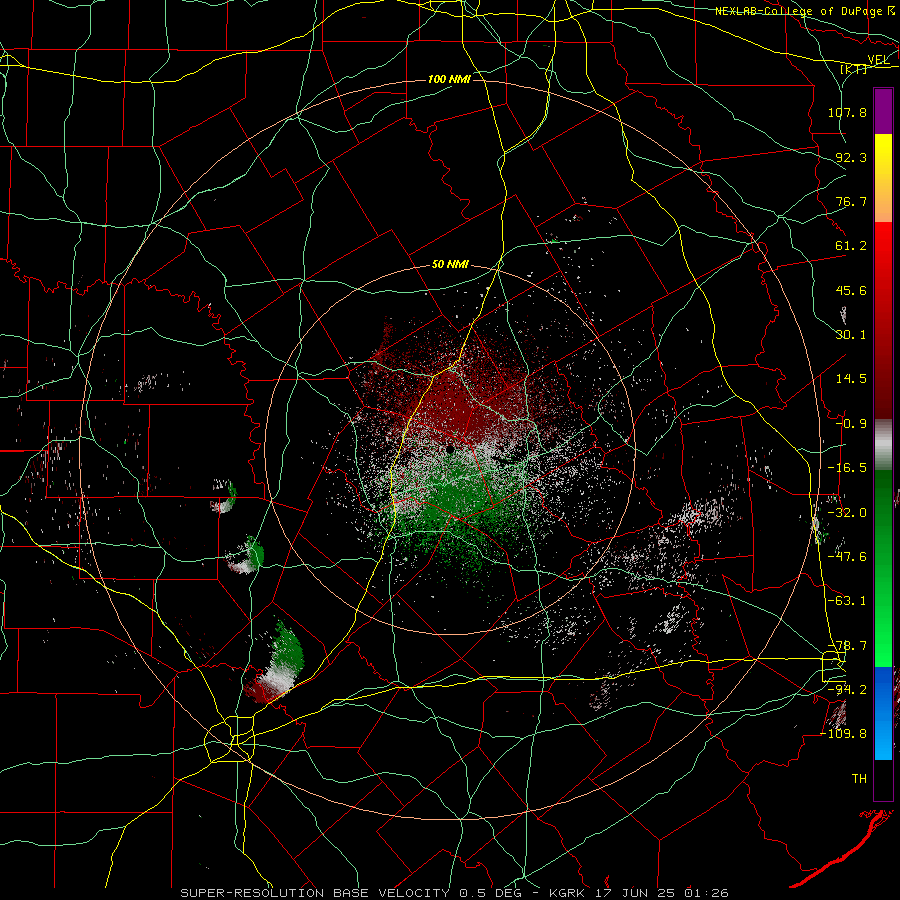This screenshot has width=900, height=900.
Task: Click the purple segment of velocity color bar
Action: pos(883,112)
